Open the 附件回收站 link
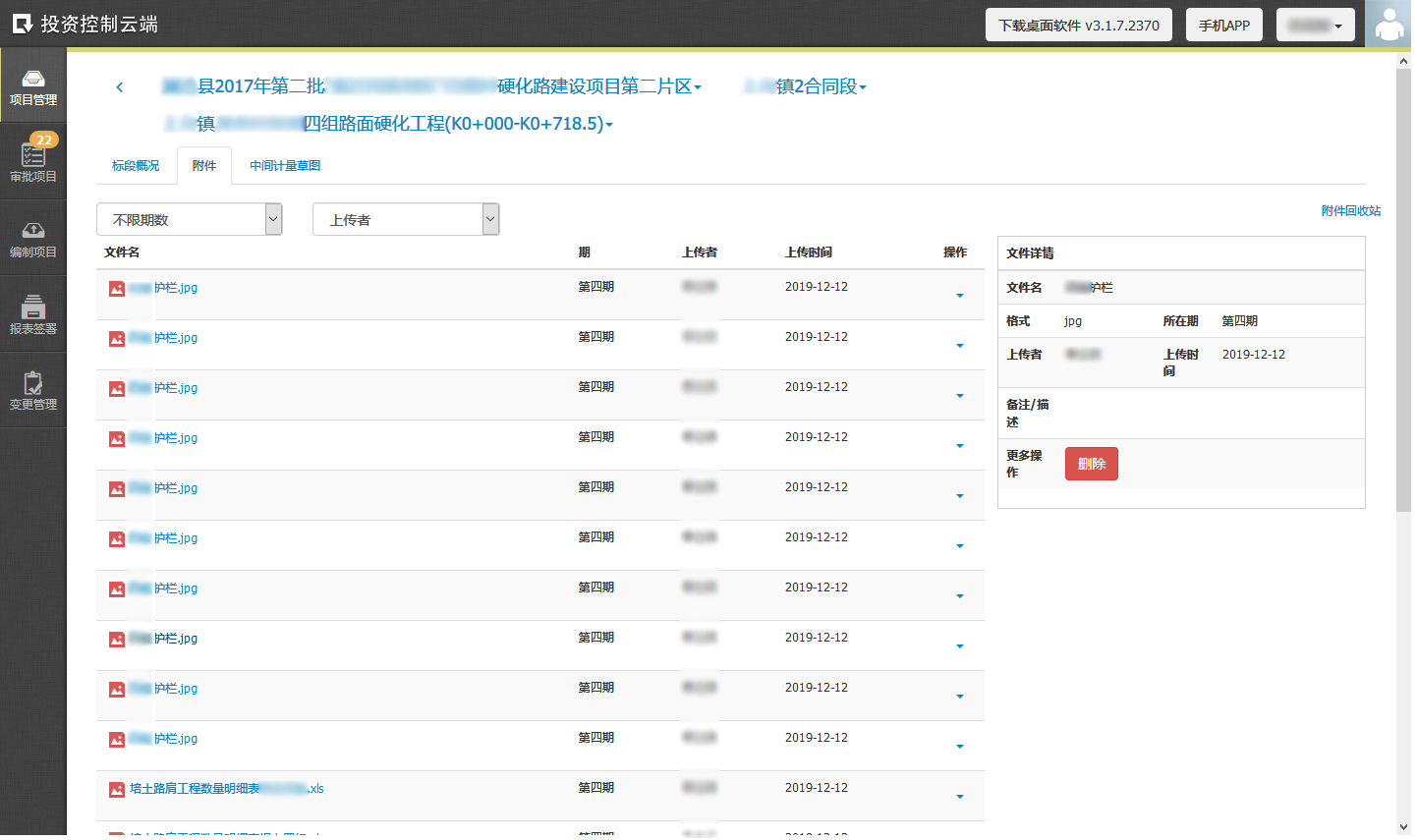 pos(1351,210)
